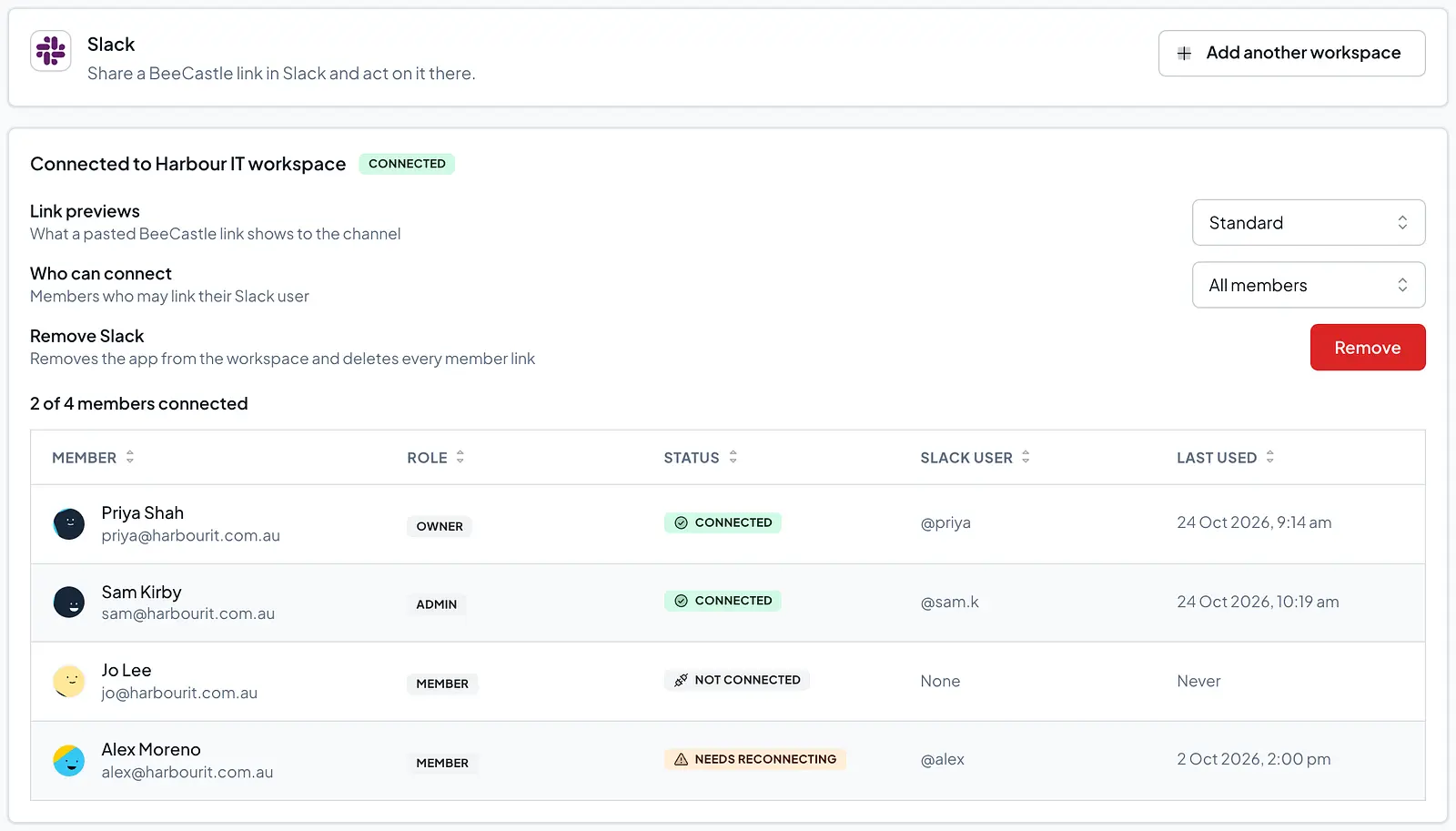This screenshot has width=1456, height=831.
Task: Click the 24 Oct 2026, 10:19 am timestamp
Action: (x=1258, y=602)
